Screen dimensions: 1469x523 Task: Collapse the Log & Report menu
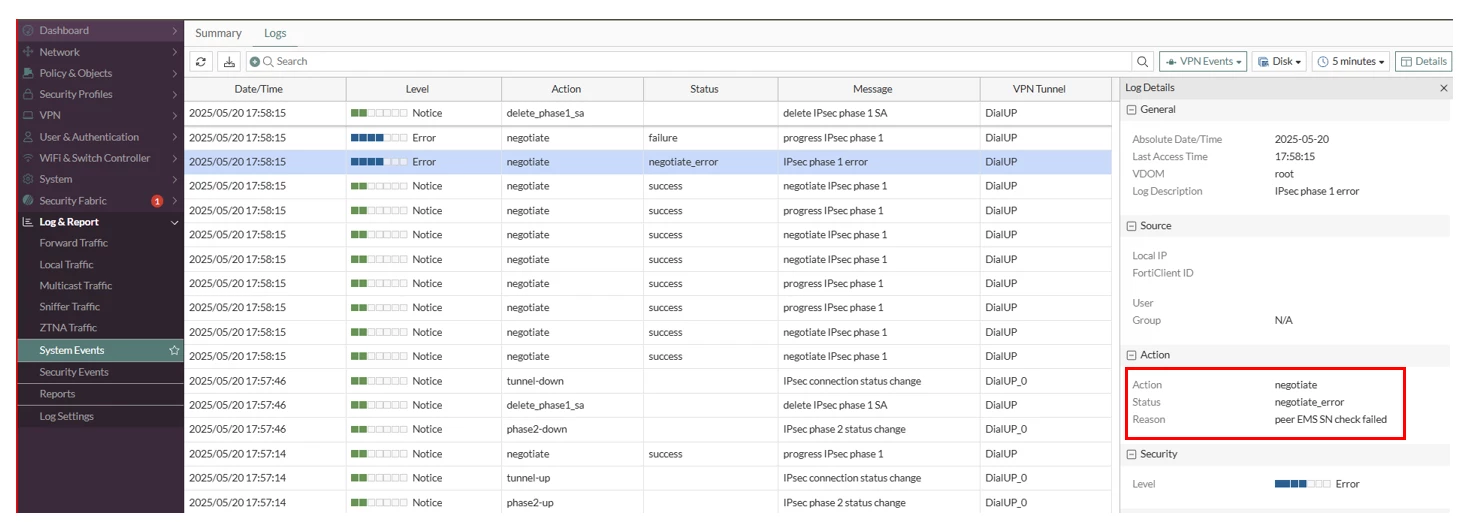point(175,222)
